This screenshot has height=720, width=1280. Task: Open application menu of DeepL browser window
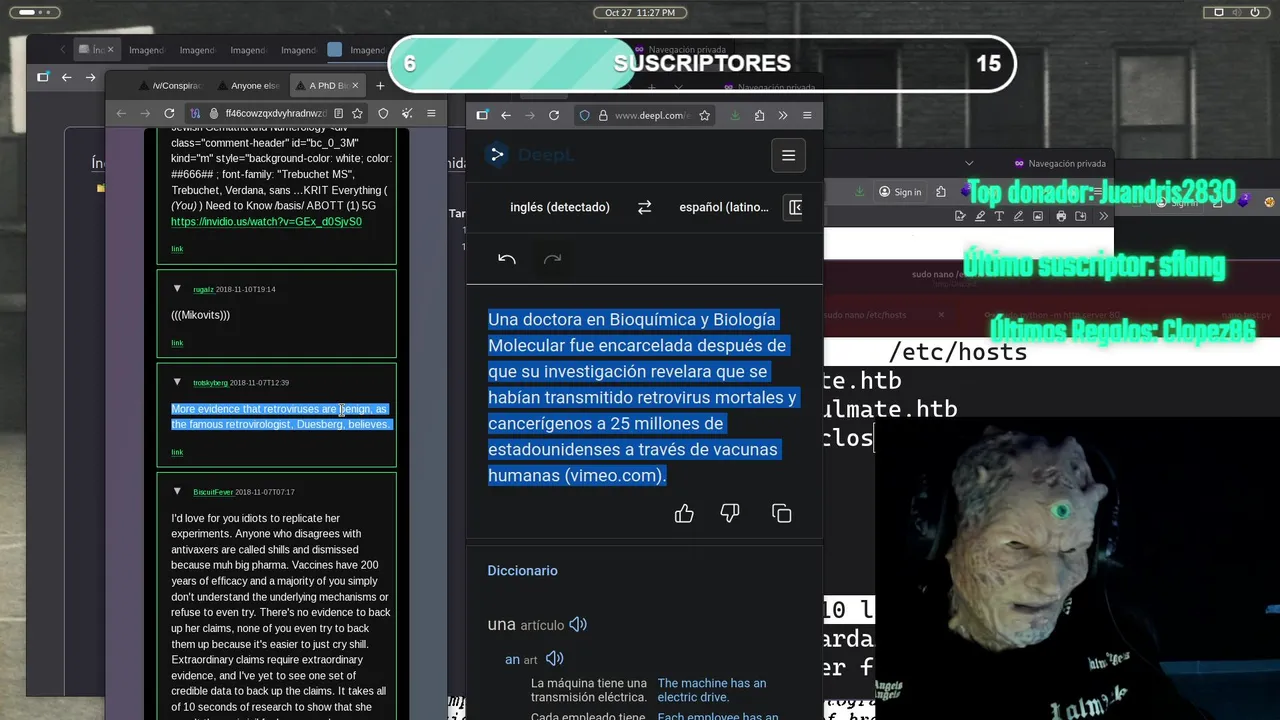pyautogui.click(x=807, y=115)
